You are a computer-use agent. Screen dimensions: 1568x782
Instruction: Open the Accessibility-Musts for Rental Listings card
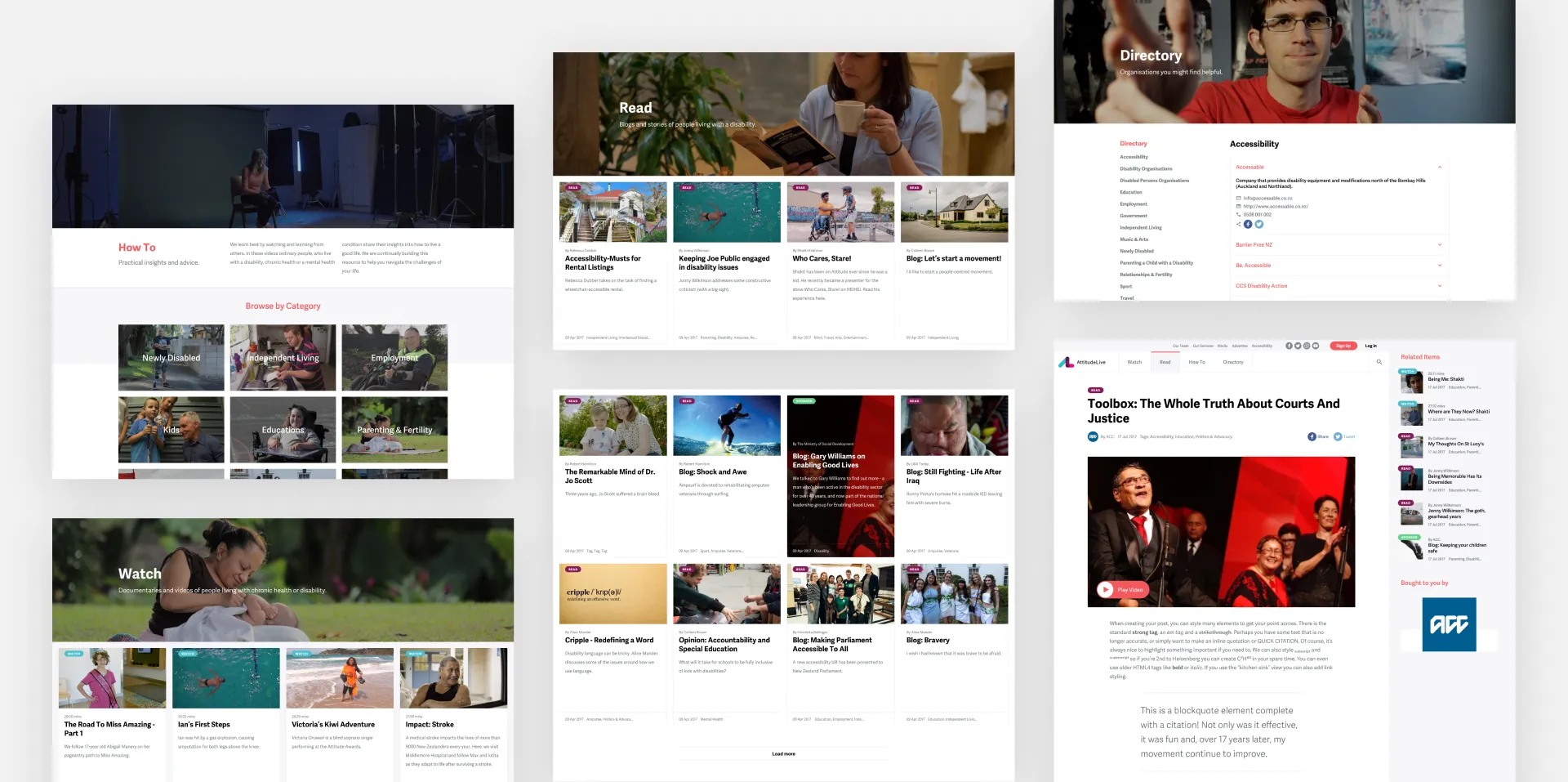pos(612,261)
